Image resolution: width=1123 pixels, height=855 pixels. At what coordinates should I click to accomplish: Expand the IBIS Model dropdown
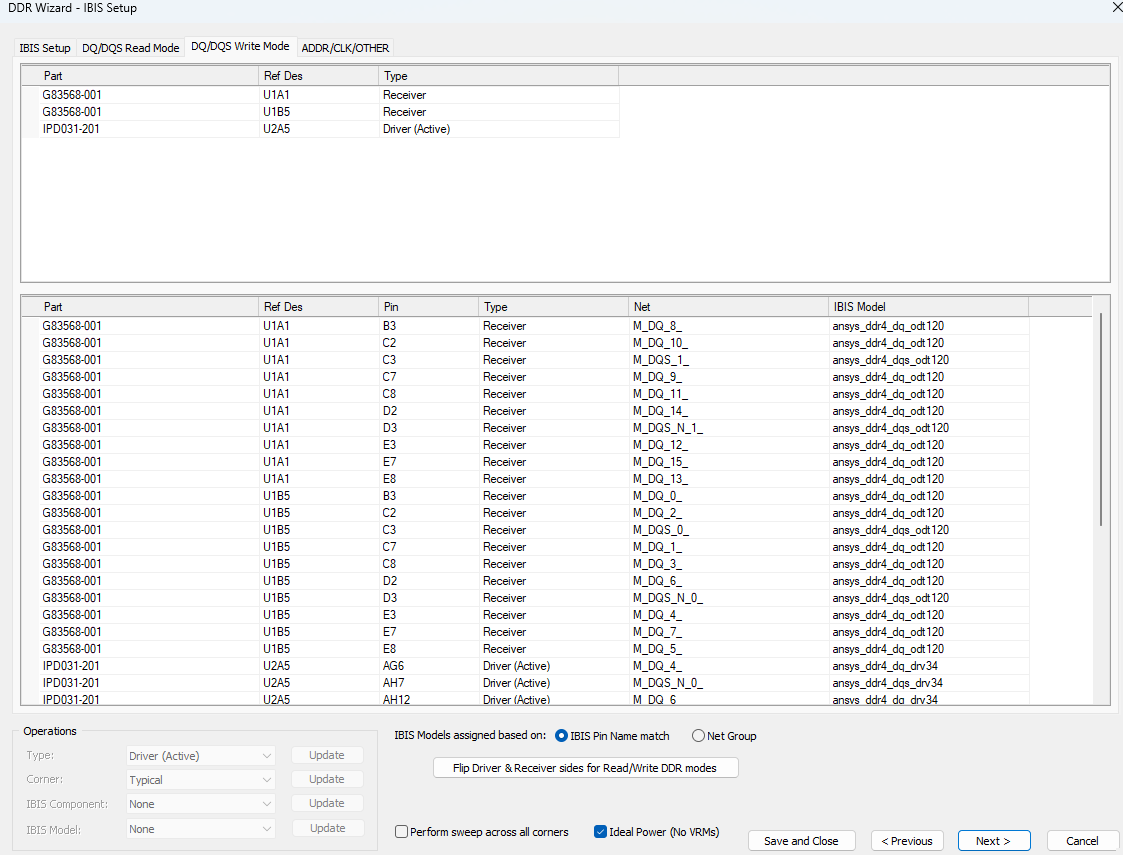pyautogui.click(x=200, y=829)
